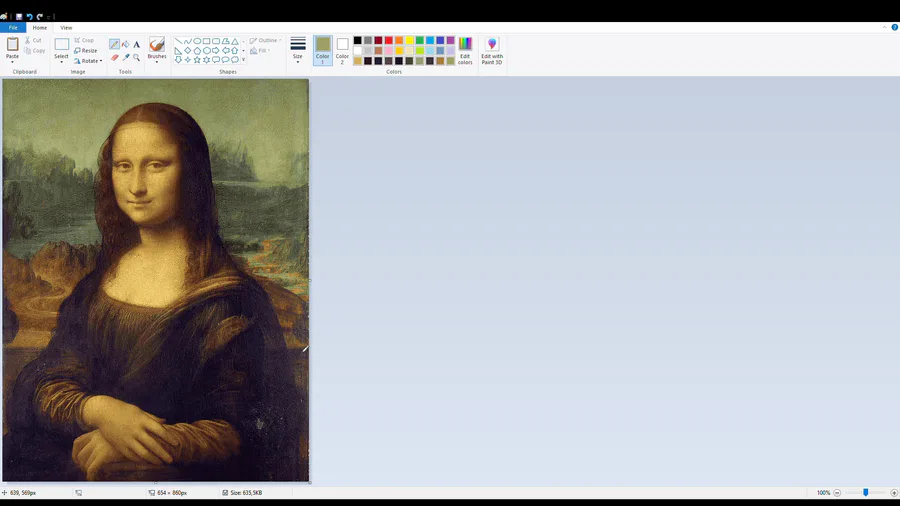This screenshot has height=506, width=900.
Task: Choose the Down arrow shape
Action: point(178,60)
